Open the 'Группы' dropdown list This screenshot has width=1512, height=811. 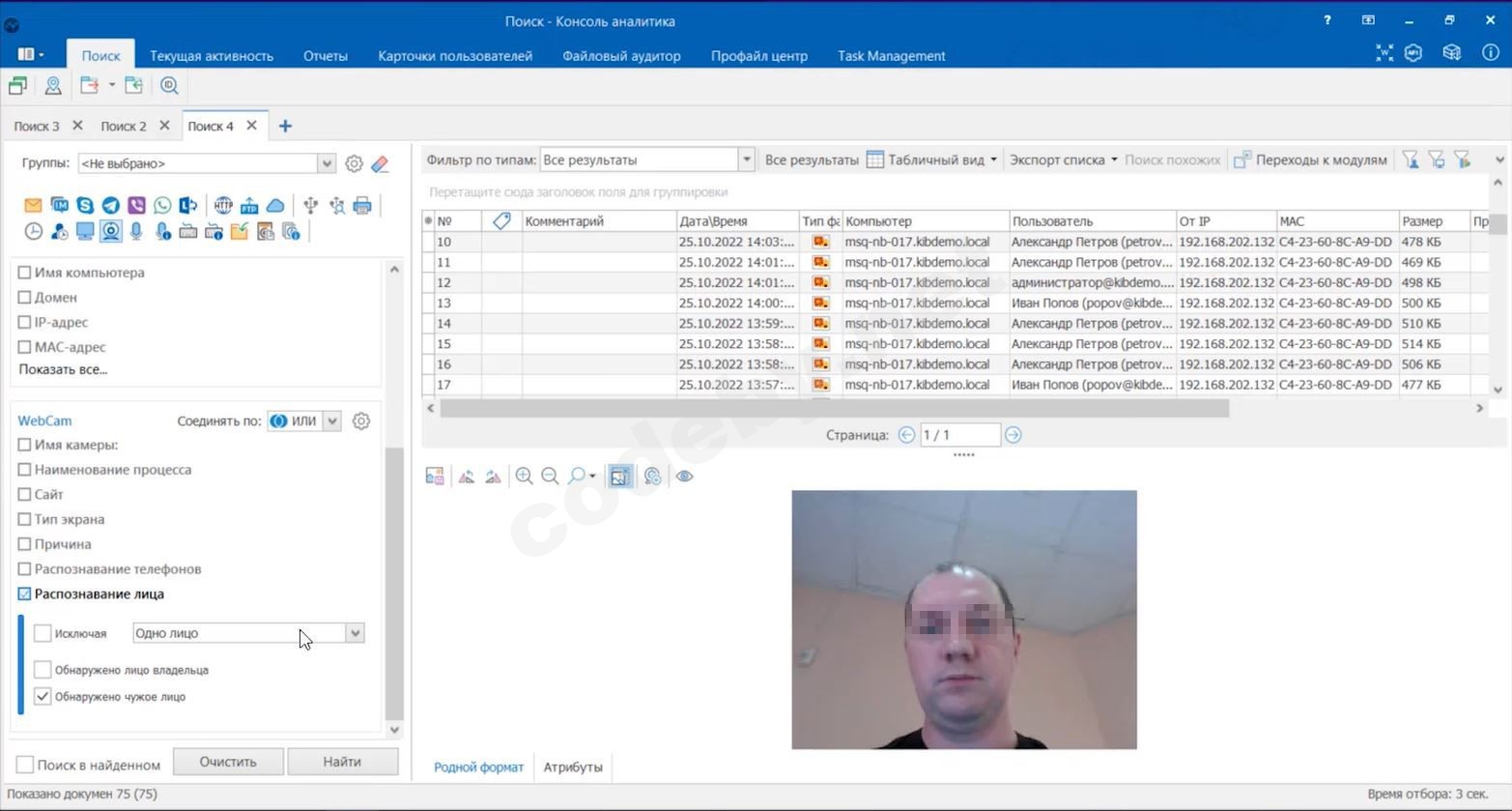coord(327,163)
